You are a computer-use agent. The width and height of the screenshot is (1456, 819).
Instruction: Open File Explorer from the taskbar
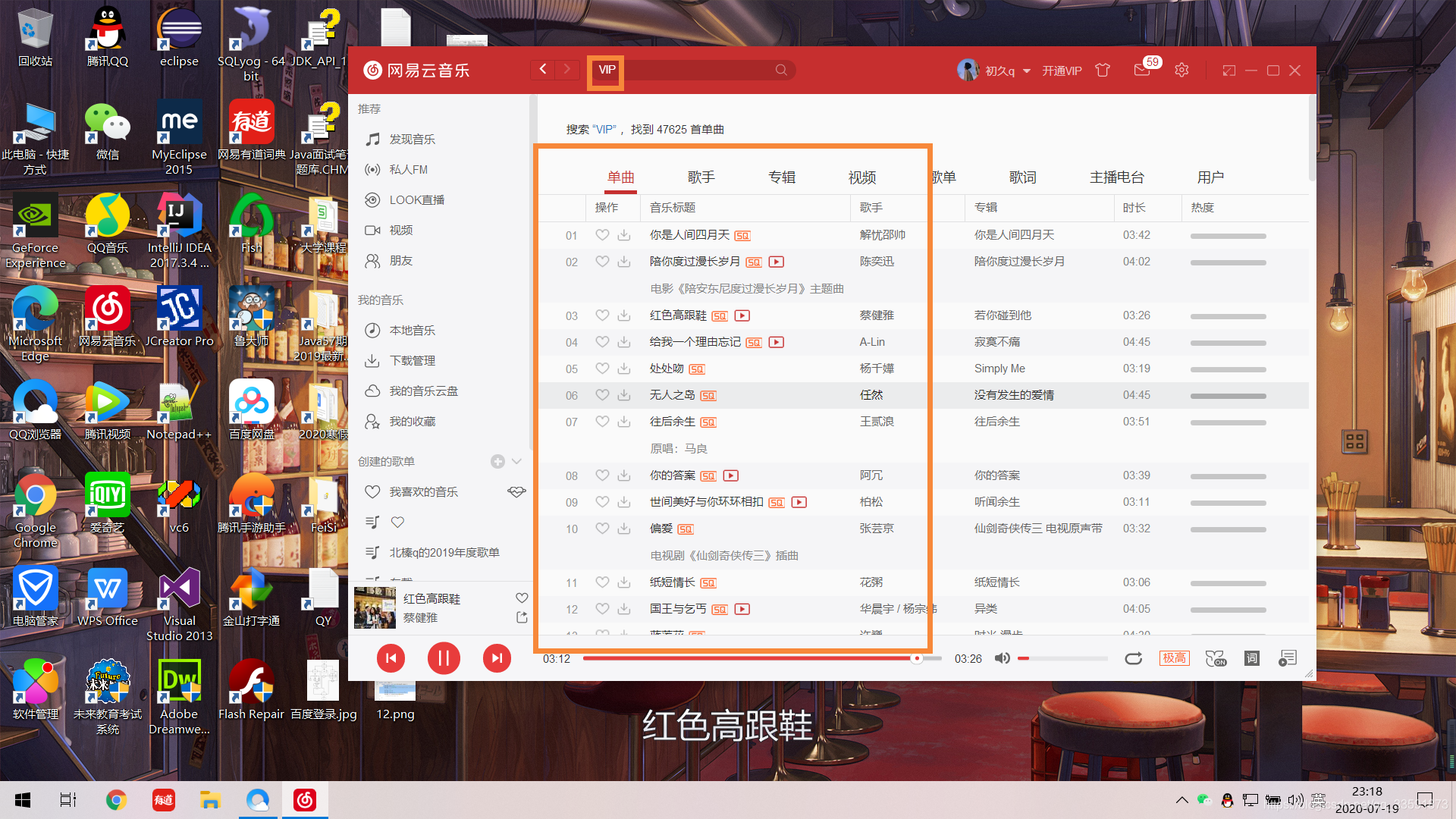point(210,800)
